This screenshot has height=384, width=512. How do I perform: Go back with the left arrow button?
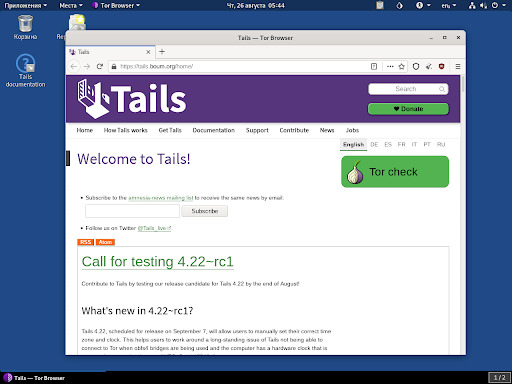click(x=74, y=66)
